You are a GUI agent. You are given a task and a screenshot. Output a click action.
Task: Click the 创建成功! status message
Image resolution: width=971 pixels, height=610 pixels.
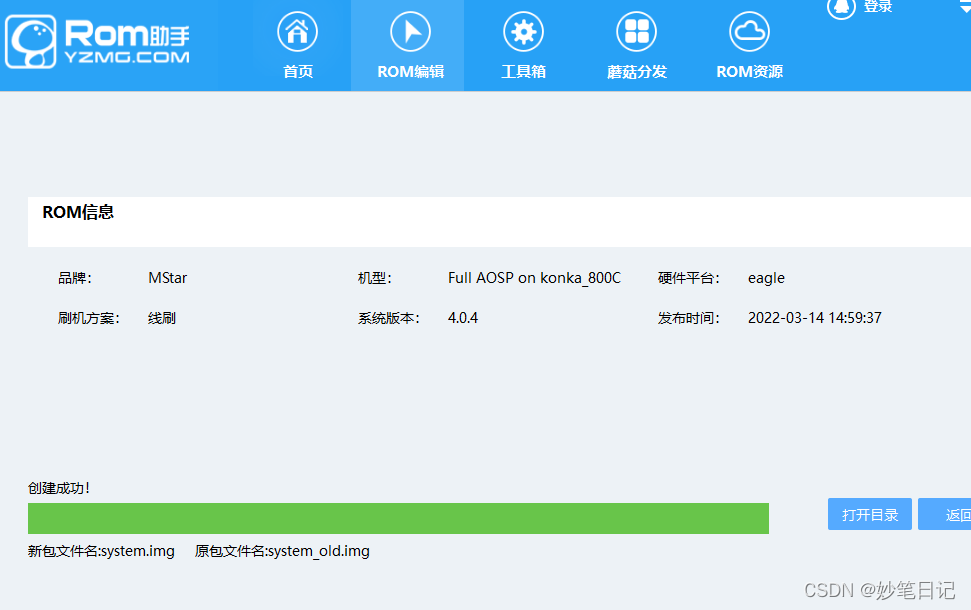point(59,489)
